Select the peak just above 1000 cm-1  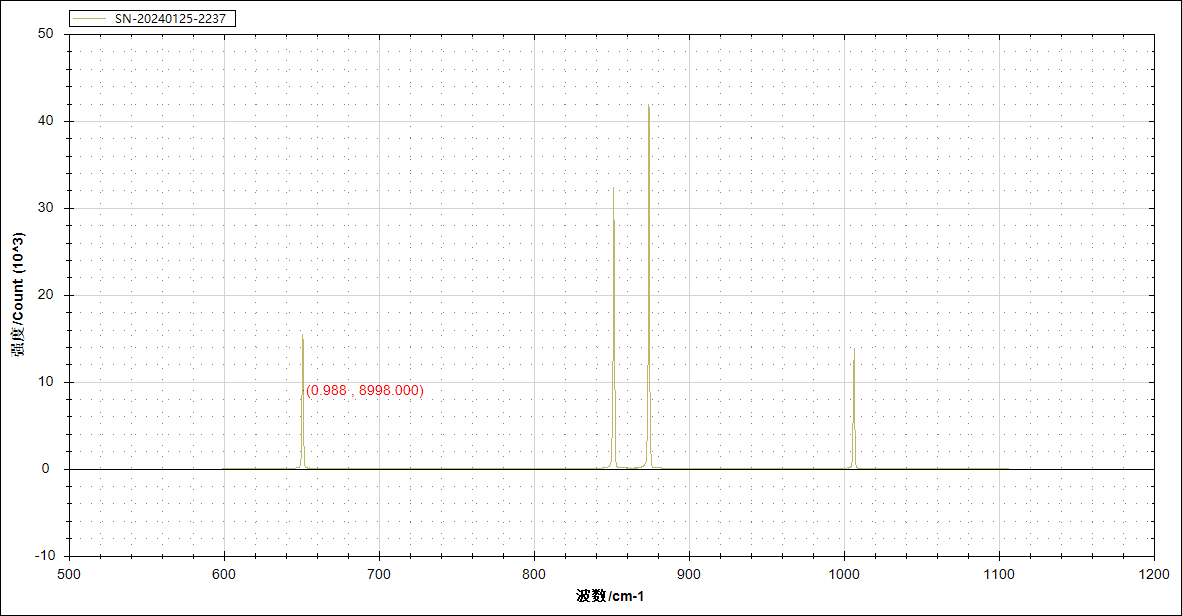854,352
